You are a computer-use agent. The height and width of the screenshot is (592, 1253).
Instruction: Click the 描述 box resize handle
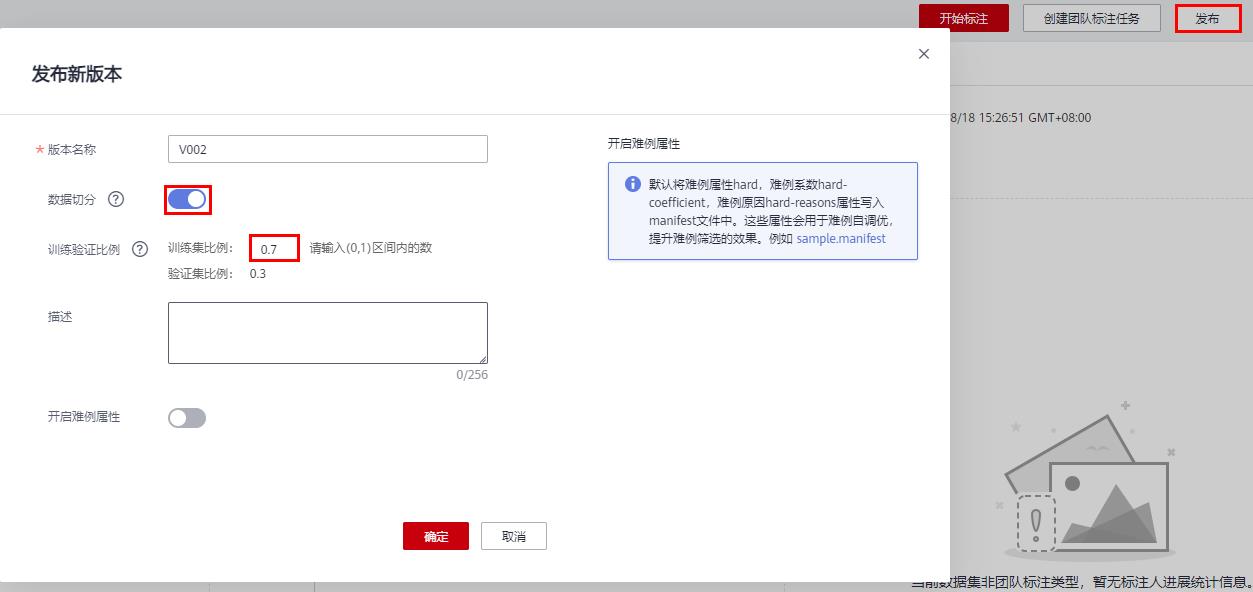482,358
